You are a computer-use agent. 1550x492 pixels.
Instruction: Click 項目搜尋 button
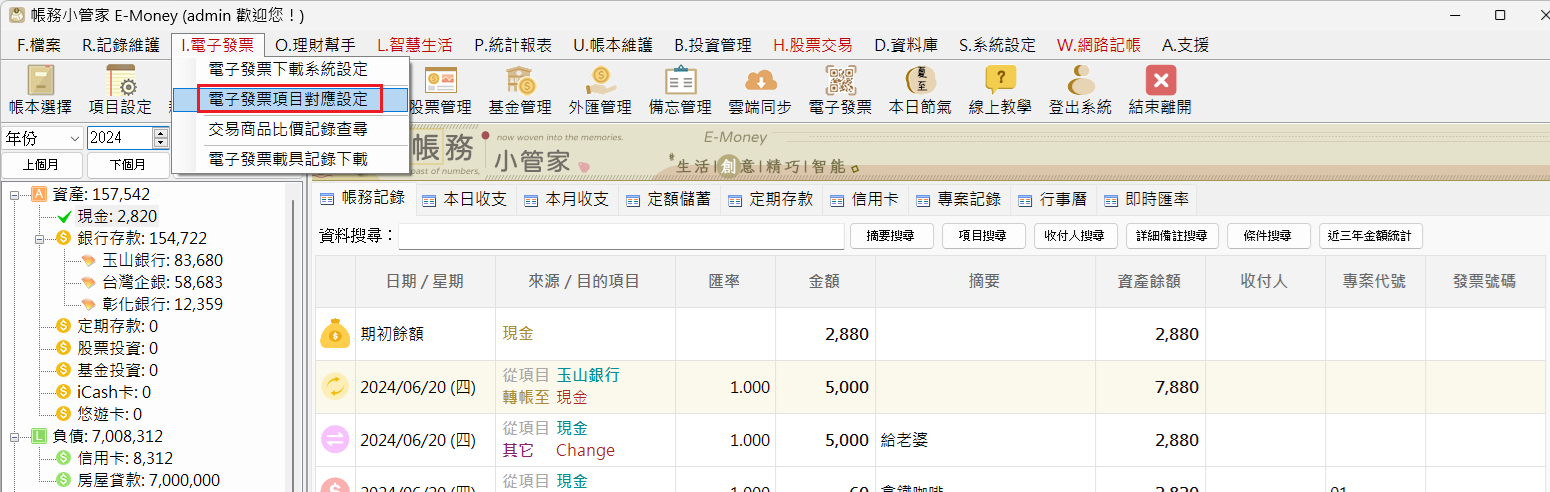(984, 236)
